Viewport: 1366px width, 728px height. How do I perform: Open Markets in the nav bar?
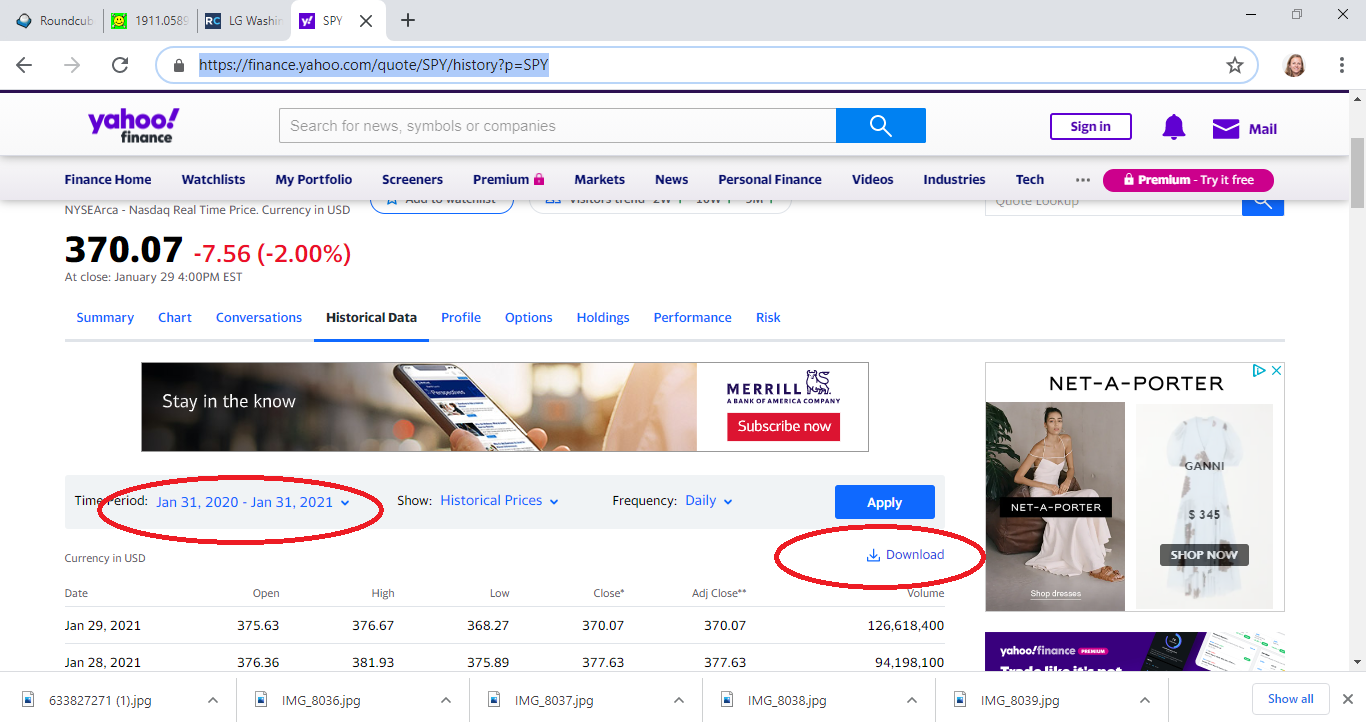[x=600, y=179]
